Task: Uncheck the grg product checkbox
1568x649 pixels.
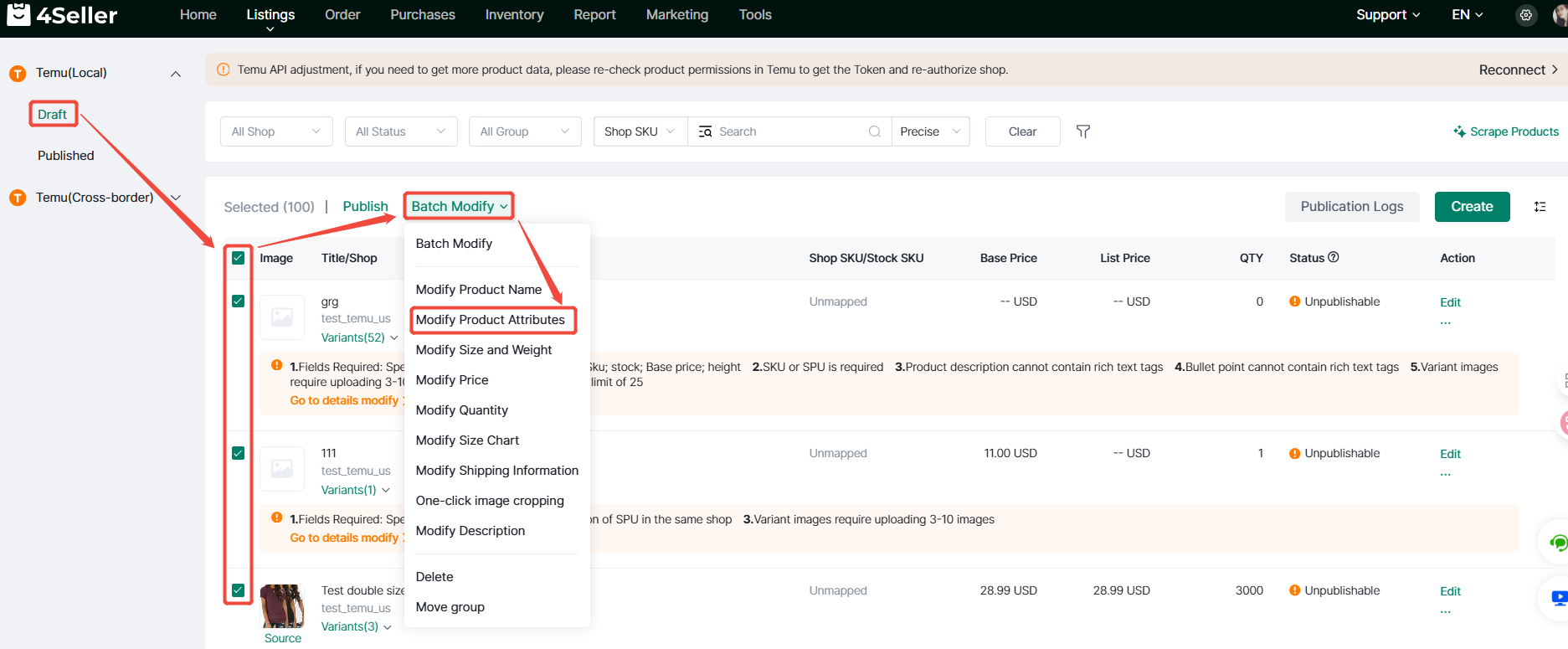Action: 239,301
